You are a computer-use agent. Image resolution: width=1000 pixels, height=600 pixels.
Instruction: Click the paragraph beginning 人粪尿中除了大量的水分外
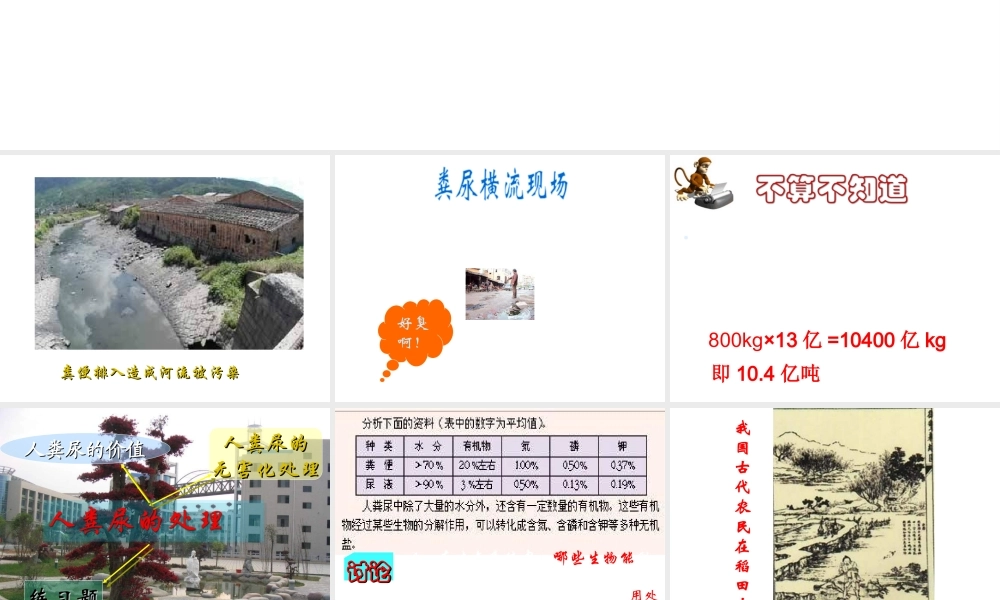coord(501,525)
